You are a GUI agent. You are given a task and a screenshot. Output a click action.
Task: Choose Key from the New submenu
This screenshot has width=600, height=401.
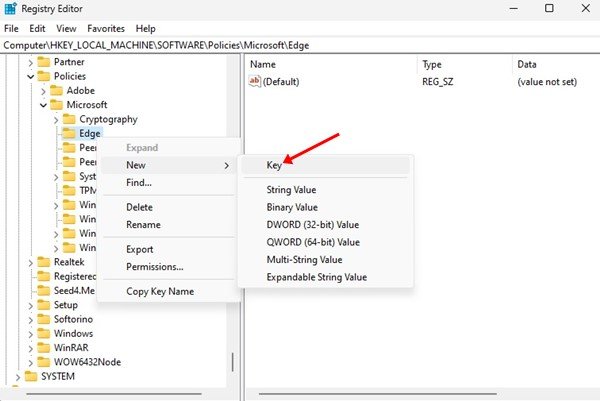pos(326,165)
